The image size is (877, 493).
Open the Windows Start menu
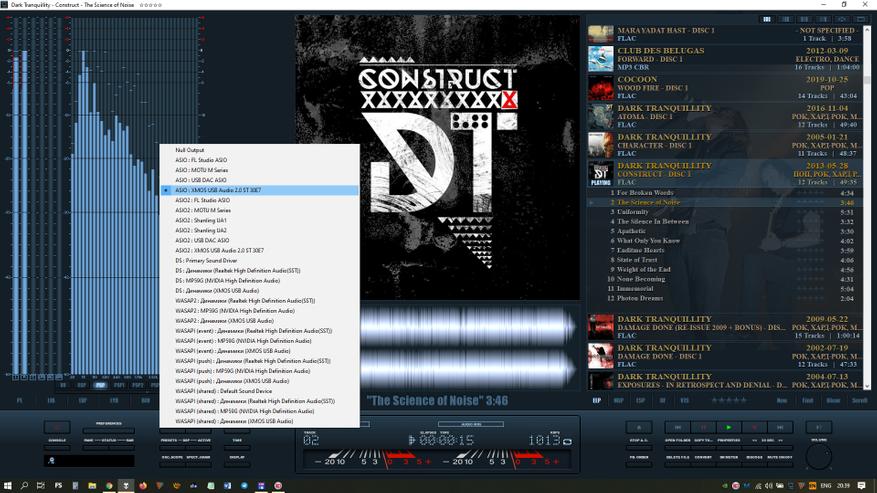(8, 486)
